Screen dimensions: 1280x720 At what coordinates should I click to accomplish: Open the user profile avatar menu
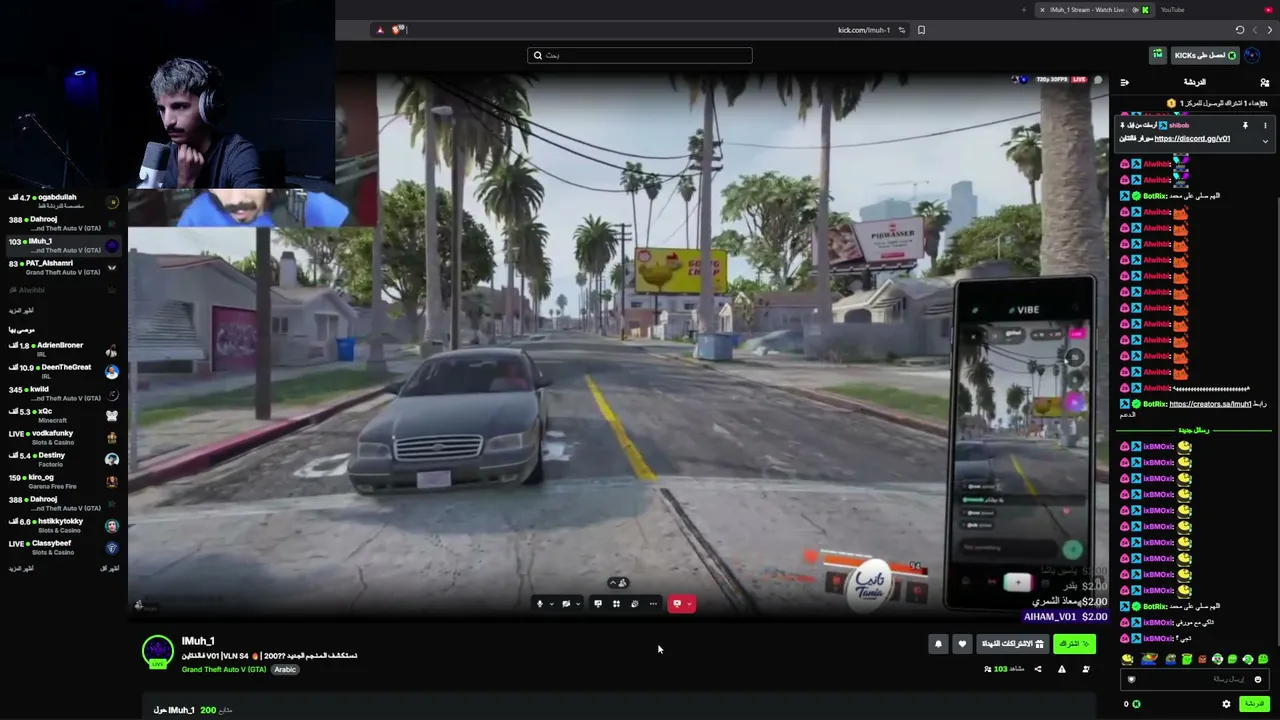pyautogui.click(x=1252, y=55)
